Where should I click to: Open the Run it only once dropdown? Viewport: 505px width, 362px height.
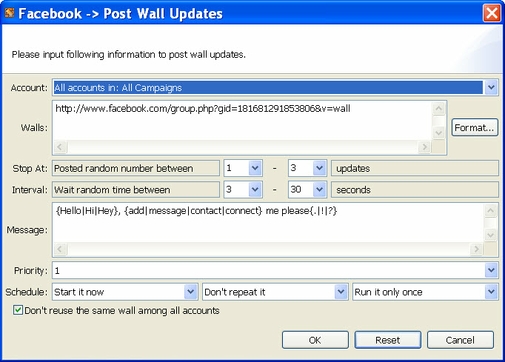[x=491, y=292]
